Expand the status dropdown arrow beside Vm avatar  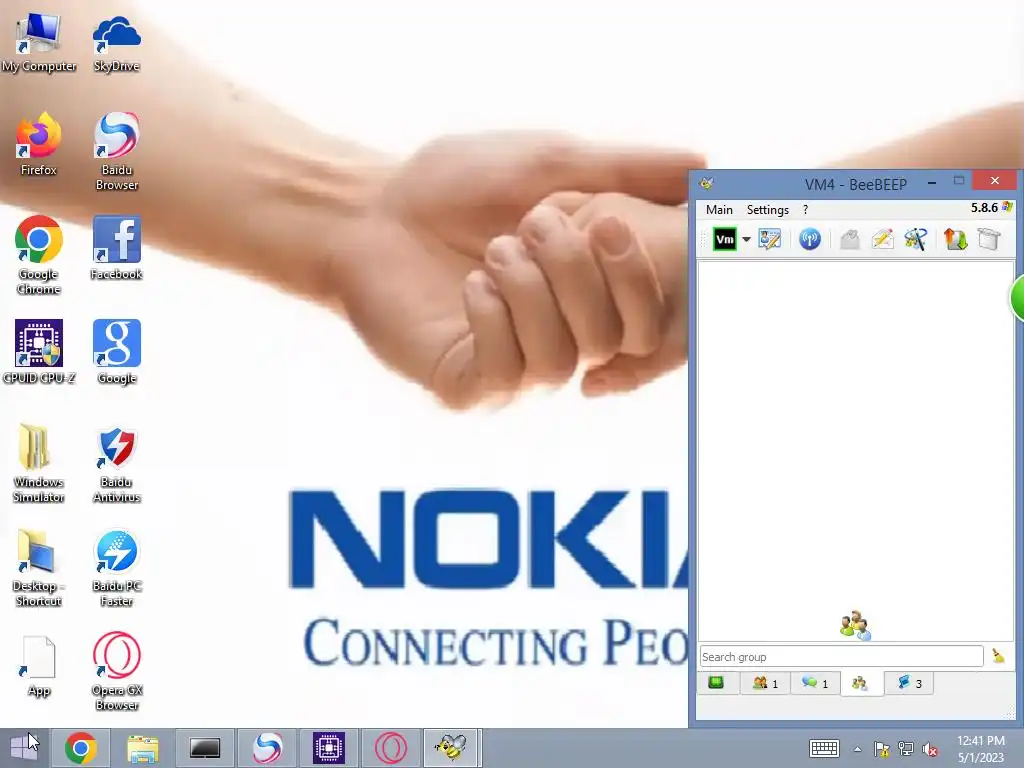(746, 239)
